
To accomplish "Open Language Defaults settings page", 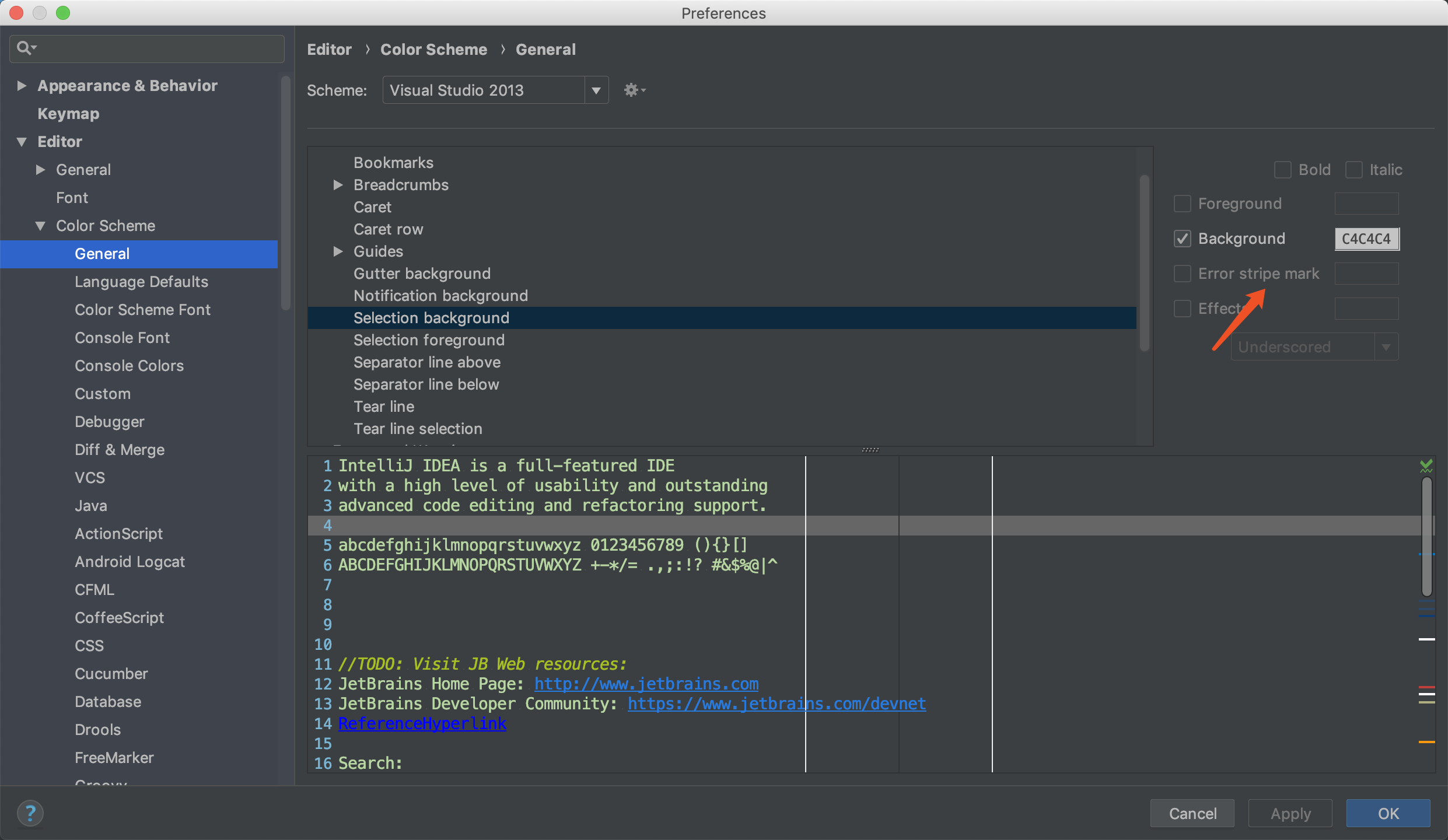I will 141,282.
